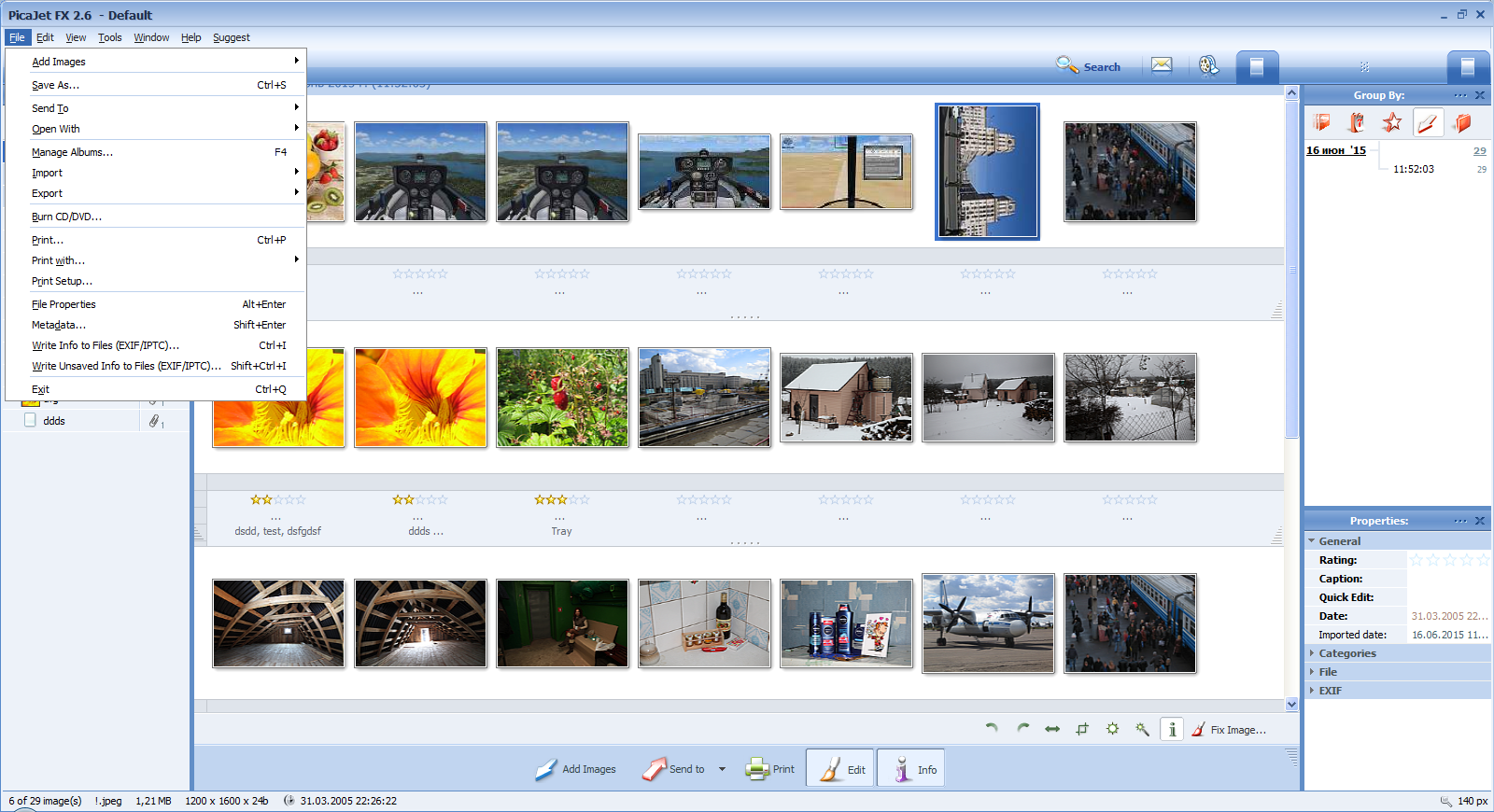Click the horizontal flip arrow icon
Viewport: 1494px width, 812px height.
(x=1052, y=729)
